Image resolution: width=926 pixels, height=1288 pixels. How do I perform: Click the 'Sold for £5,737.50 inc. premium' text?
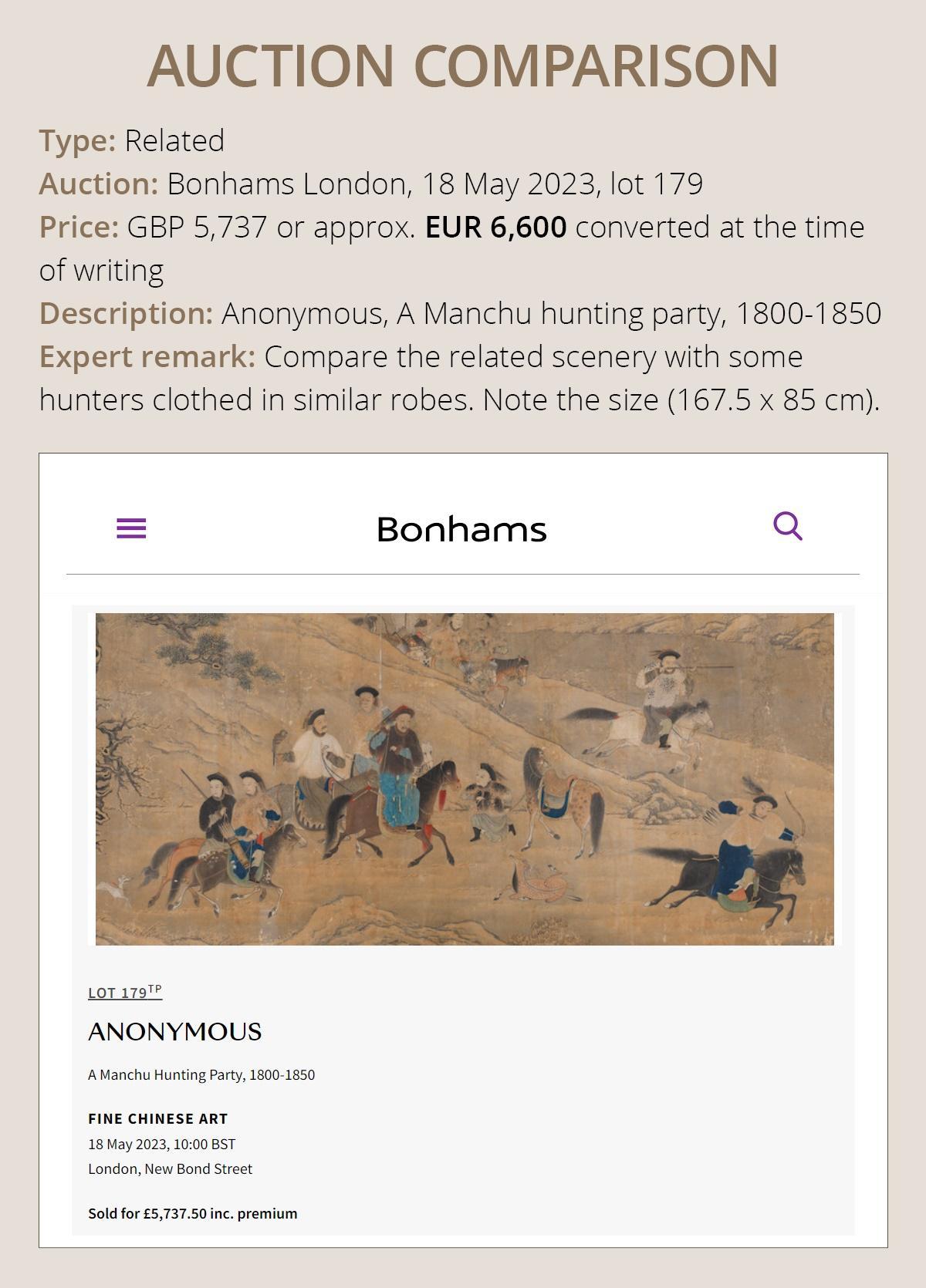(x=192, y=1213)
